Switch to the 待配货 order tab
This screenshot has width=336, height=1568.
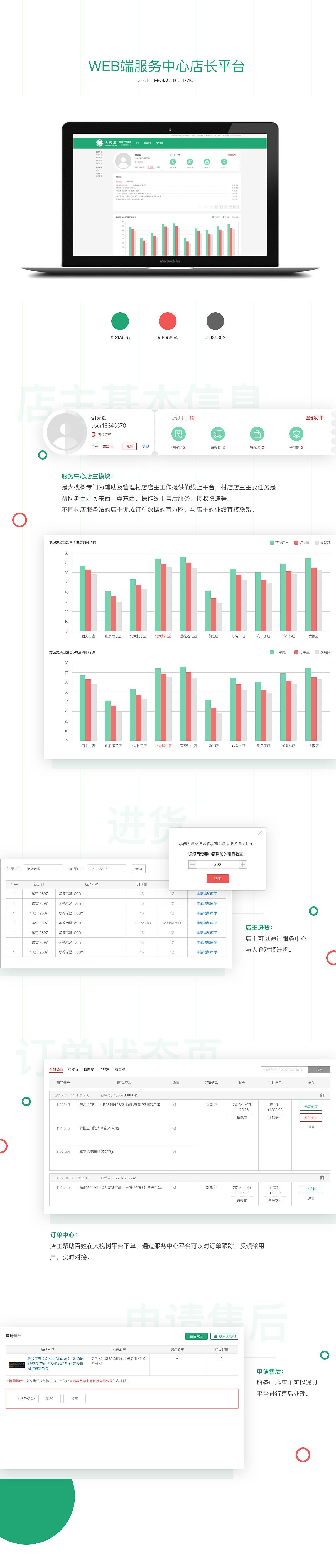click(x=89, y=1069)
